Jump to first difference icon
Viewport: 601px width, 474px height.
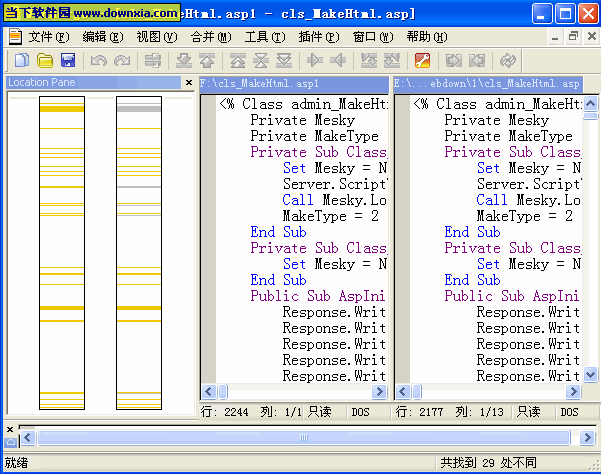tap(238, 61)
